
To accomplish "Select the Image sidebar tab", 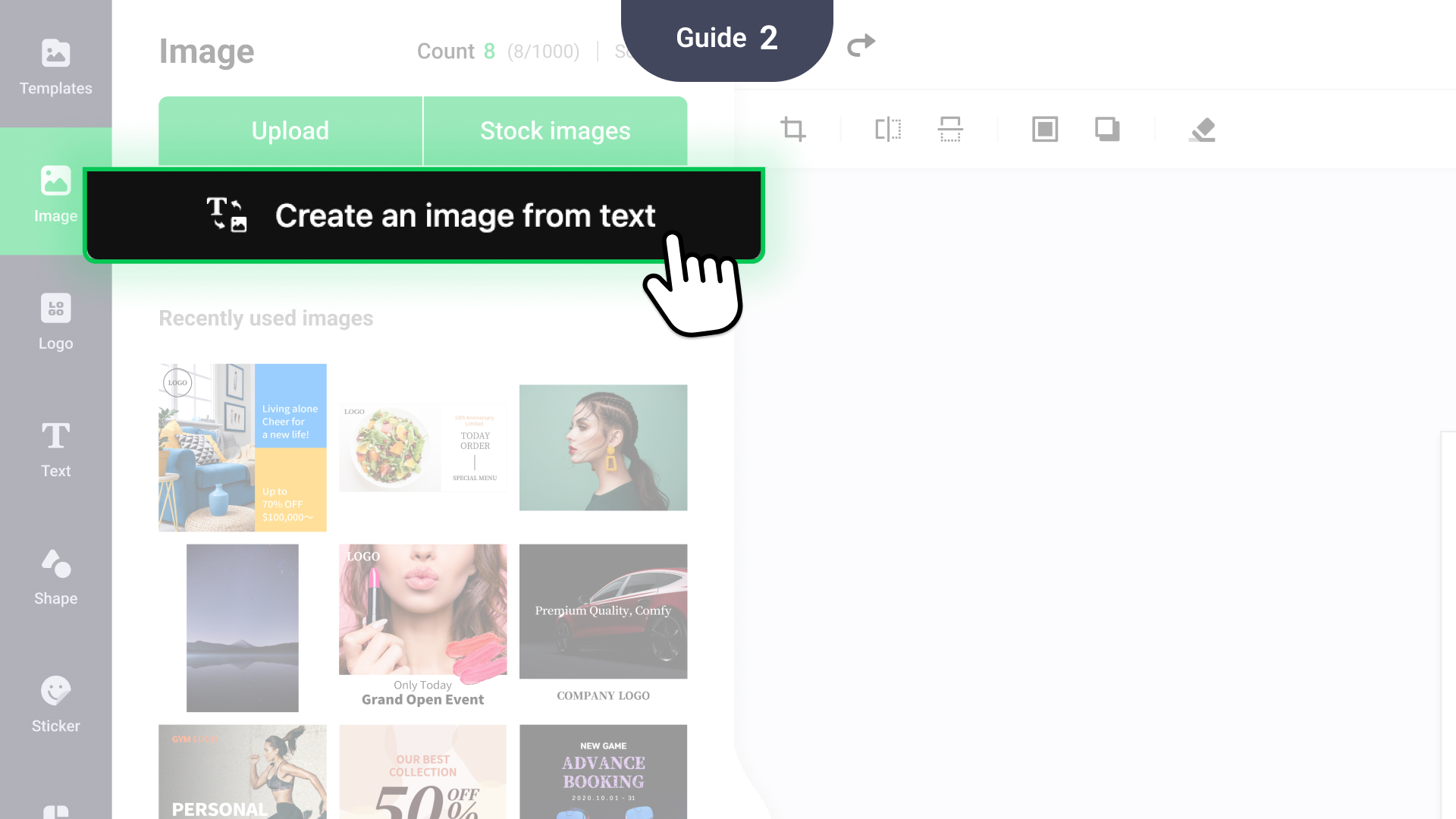I will point(55,194).
